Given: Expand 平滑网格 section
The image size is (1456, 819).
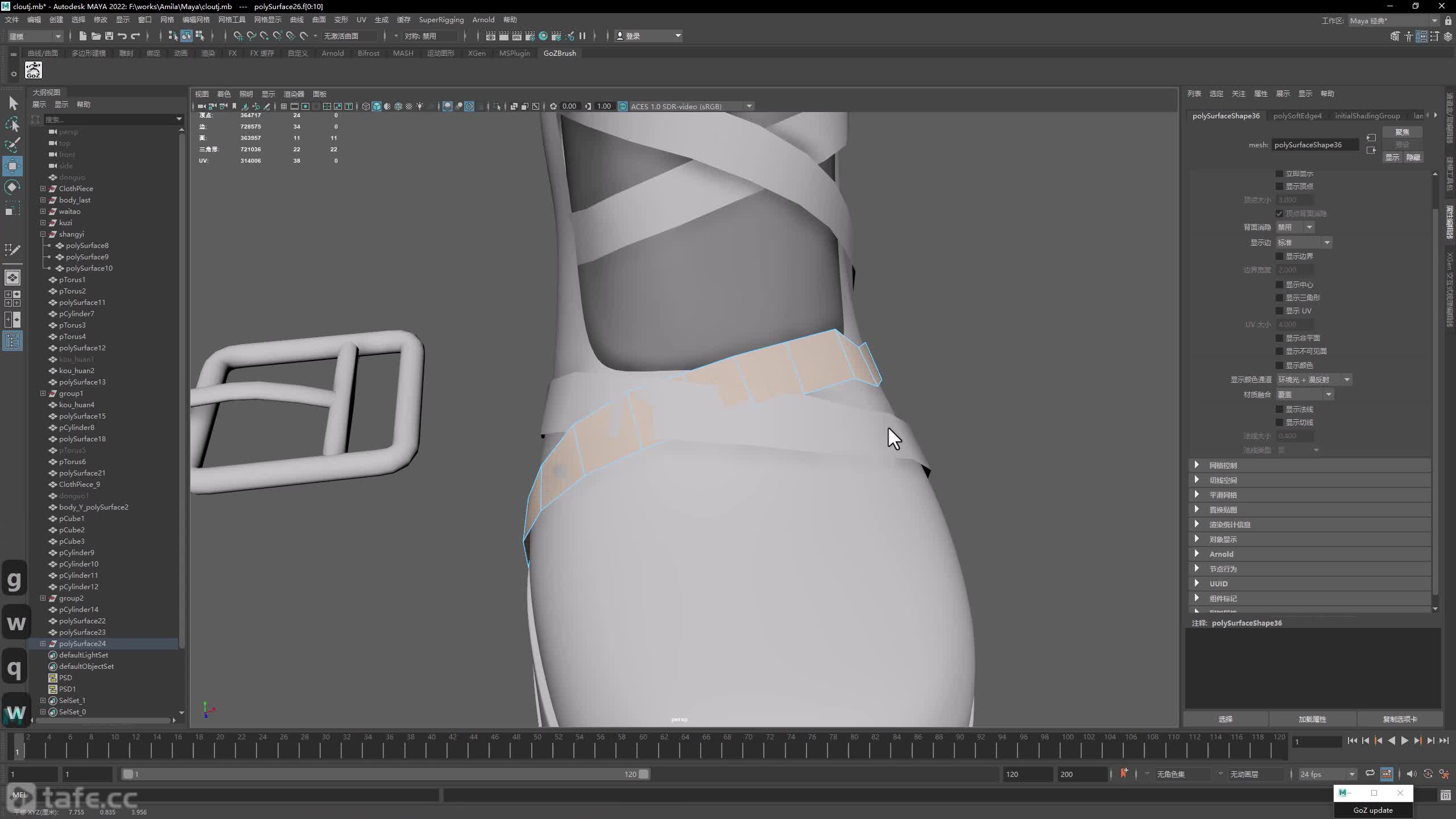Looking at the screenshot, I should [1309, 495].
